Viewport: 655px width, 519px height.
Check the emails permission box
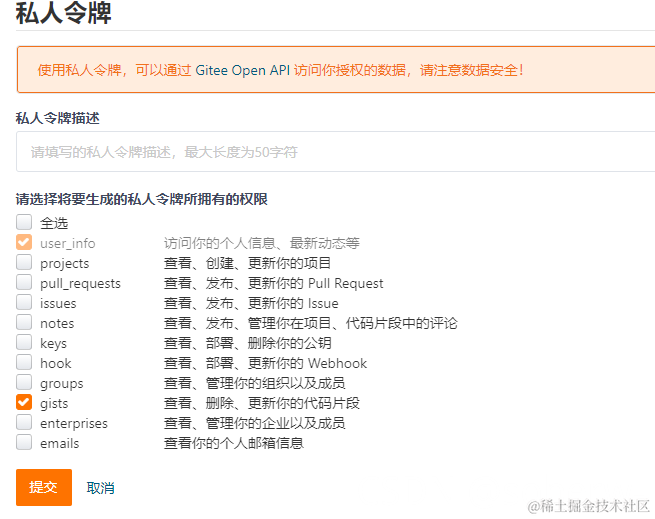click(x=24, y=442)
